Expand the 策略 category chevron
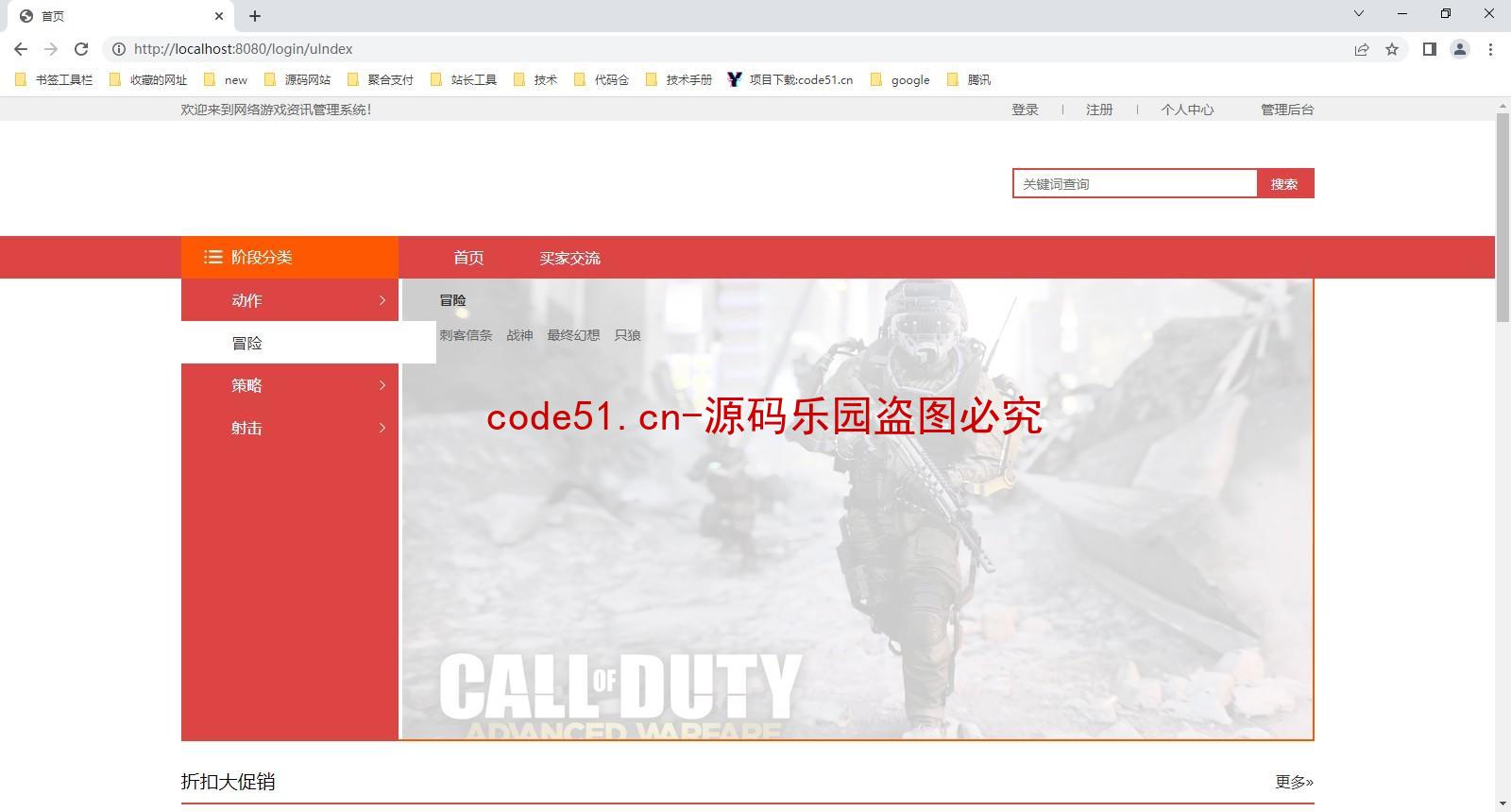Viewport: 1511px width, 812px height. pos(382,385)
